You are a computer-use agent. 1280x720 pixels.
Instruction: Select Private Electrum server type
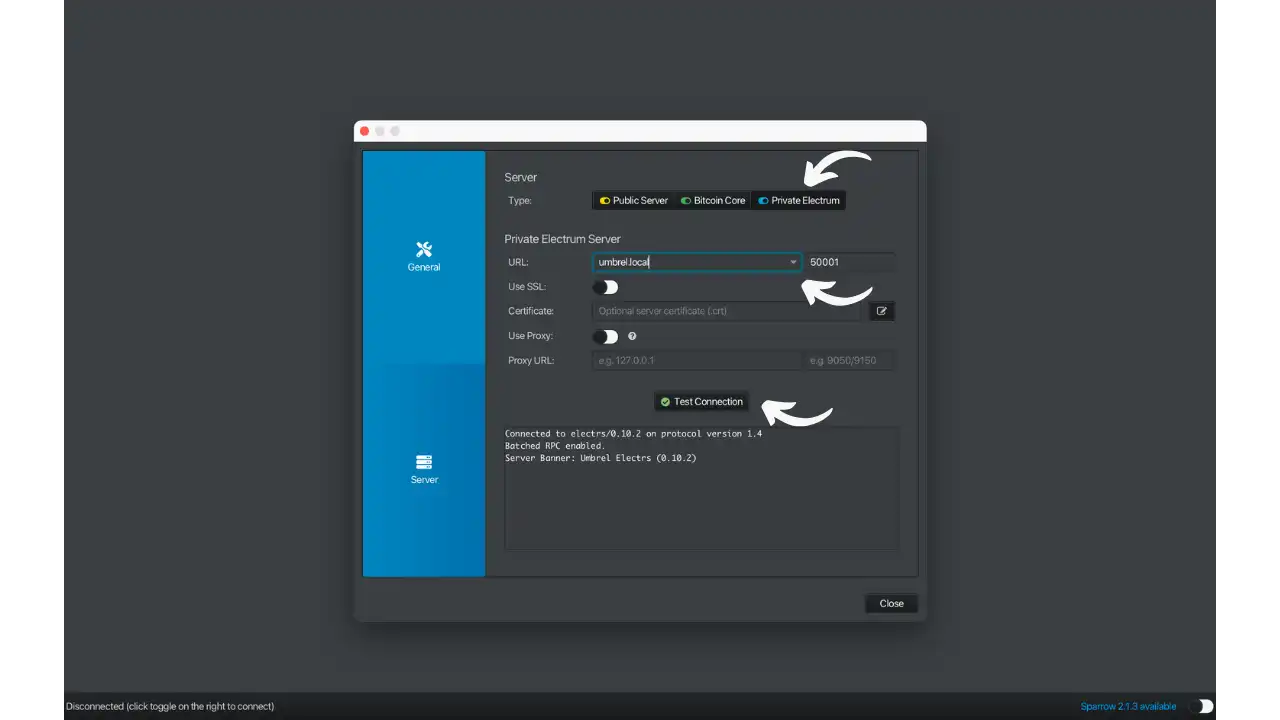[798, 200]
